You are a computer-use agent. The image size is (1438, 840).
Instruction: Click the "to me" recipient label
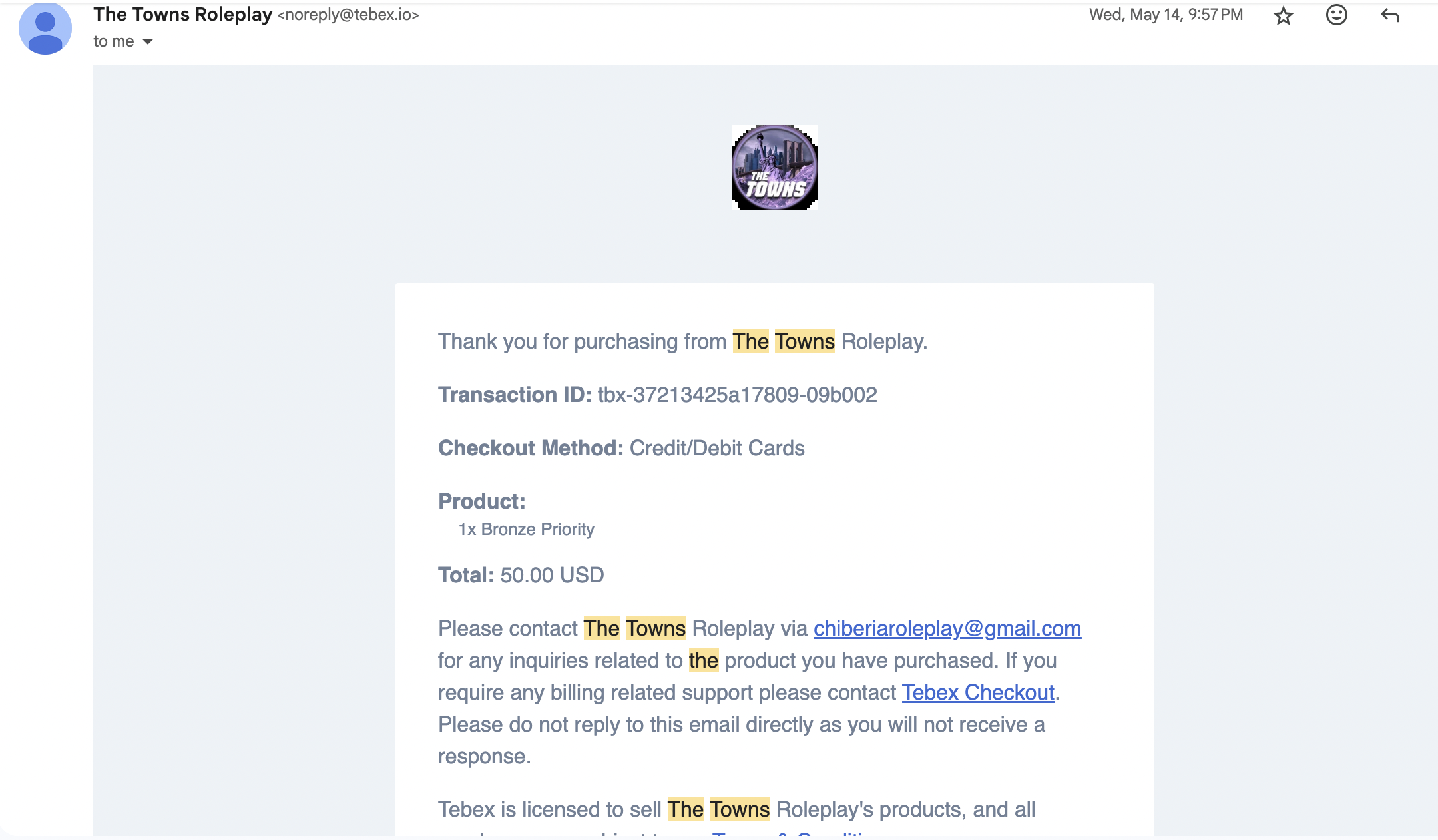click(x=114, y=41)
